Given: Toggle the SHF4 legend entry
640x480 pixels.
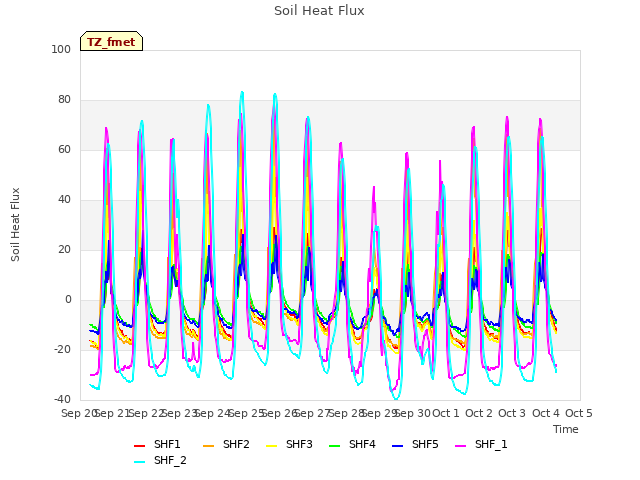Looking at the screenshot, I should click(352, 444).
